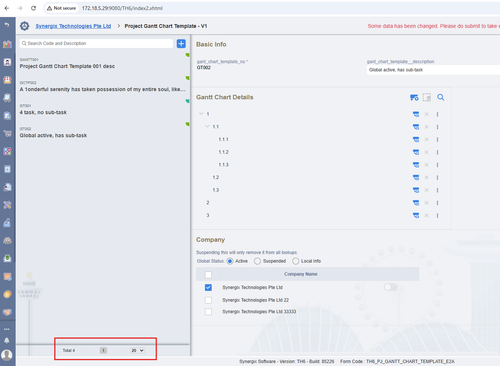Open the user avatar at sidebar bottom
The height and width of the screenshot is (366, 500).
click(7, 355)
